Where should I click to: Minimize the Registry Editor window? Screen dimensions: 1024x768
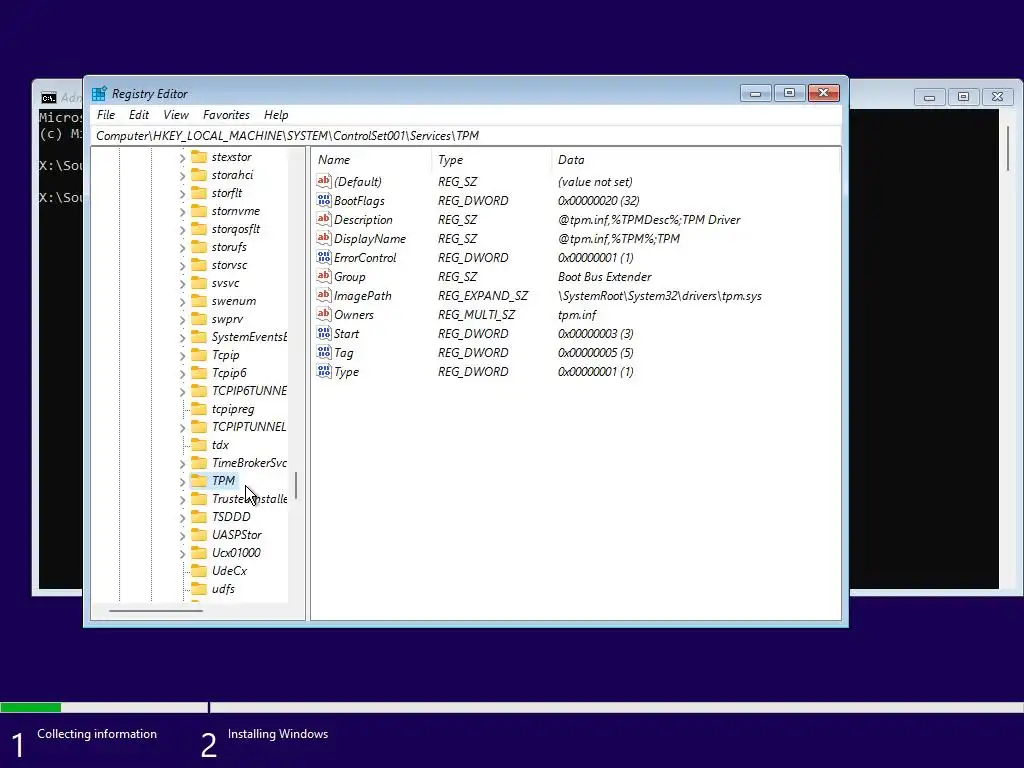756,93
